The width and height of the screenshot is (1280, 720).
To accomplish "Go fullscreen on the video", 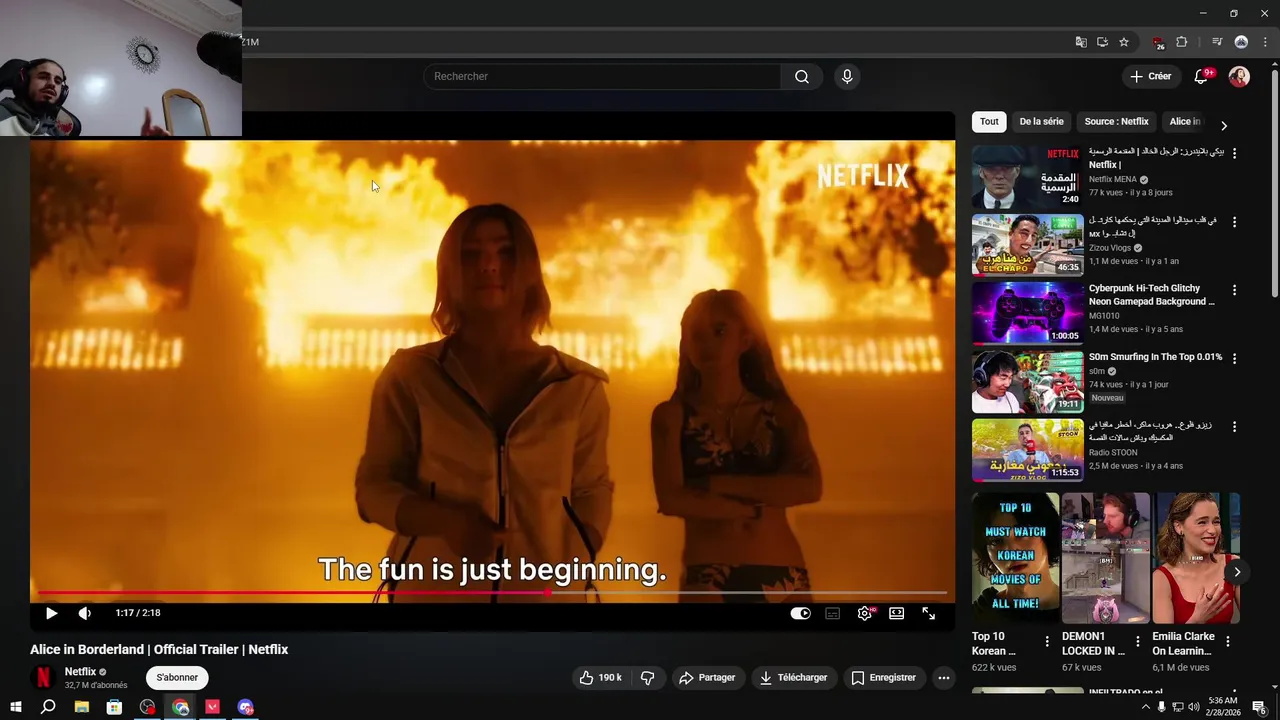I will point(929,613).
